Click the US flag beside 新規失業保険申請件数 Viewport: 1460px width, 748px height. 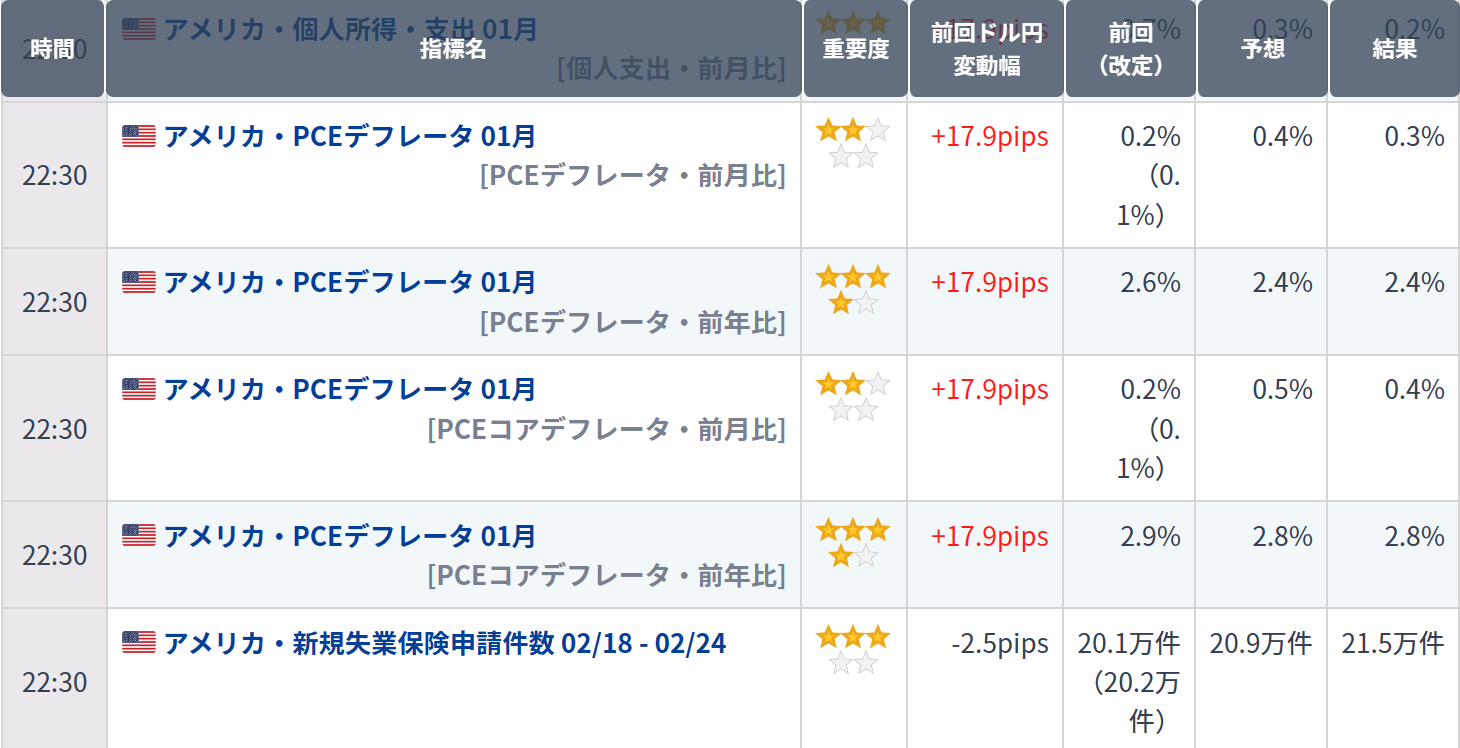click(x=139, y=642)
